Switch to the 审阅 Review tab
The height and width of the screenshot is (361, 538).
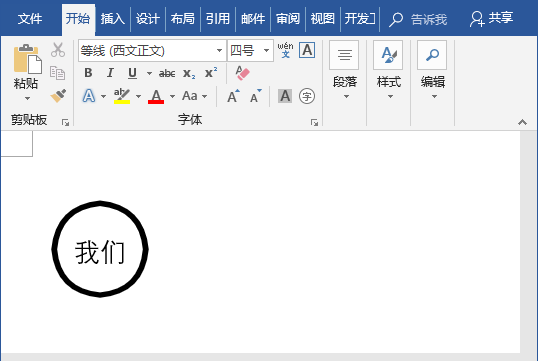[x=288, y=19]
